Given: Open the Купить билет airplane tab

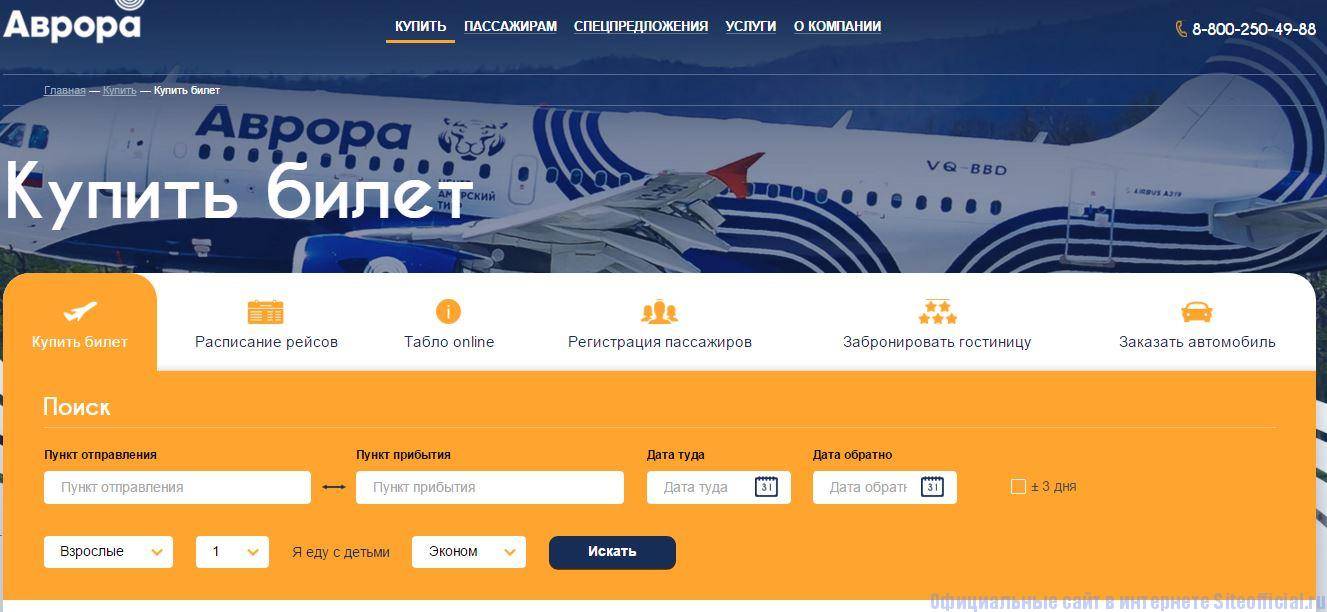Looking at the screenshot, I should [80, 324].
